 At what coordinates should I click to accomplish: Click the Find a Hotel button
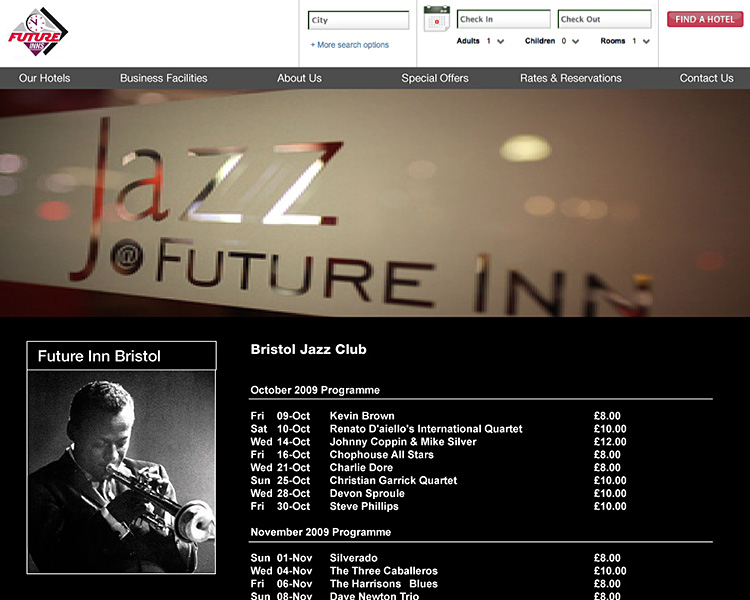[705, 19]
